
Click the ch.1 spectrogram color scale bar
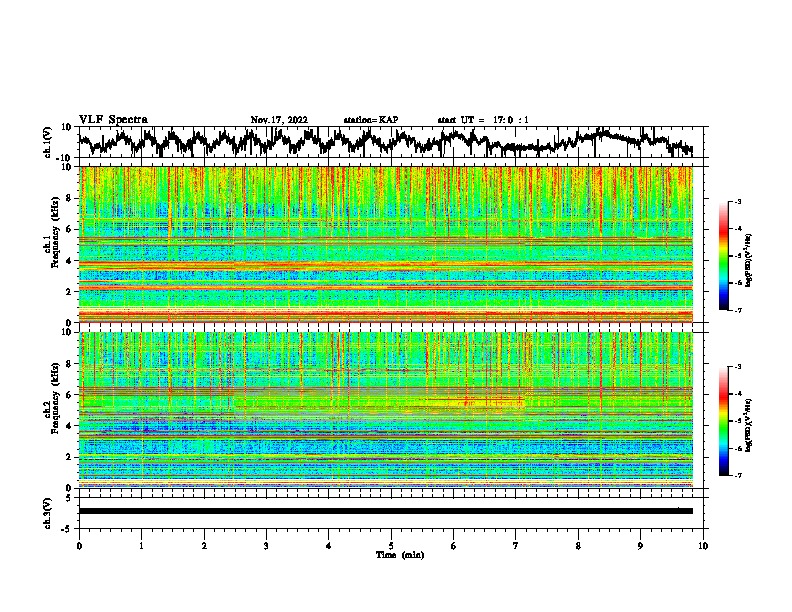pyautogui.click(x=723, y=256)
